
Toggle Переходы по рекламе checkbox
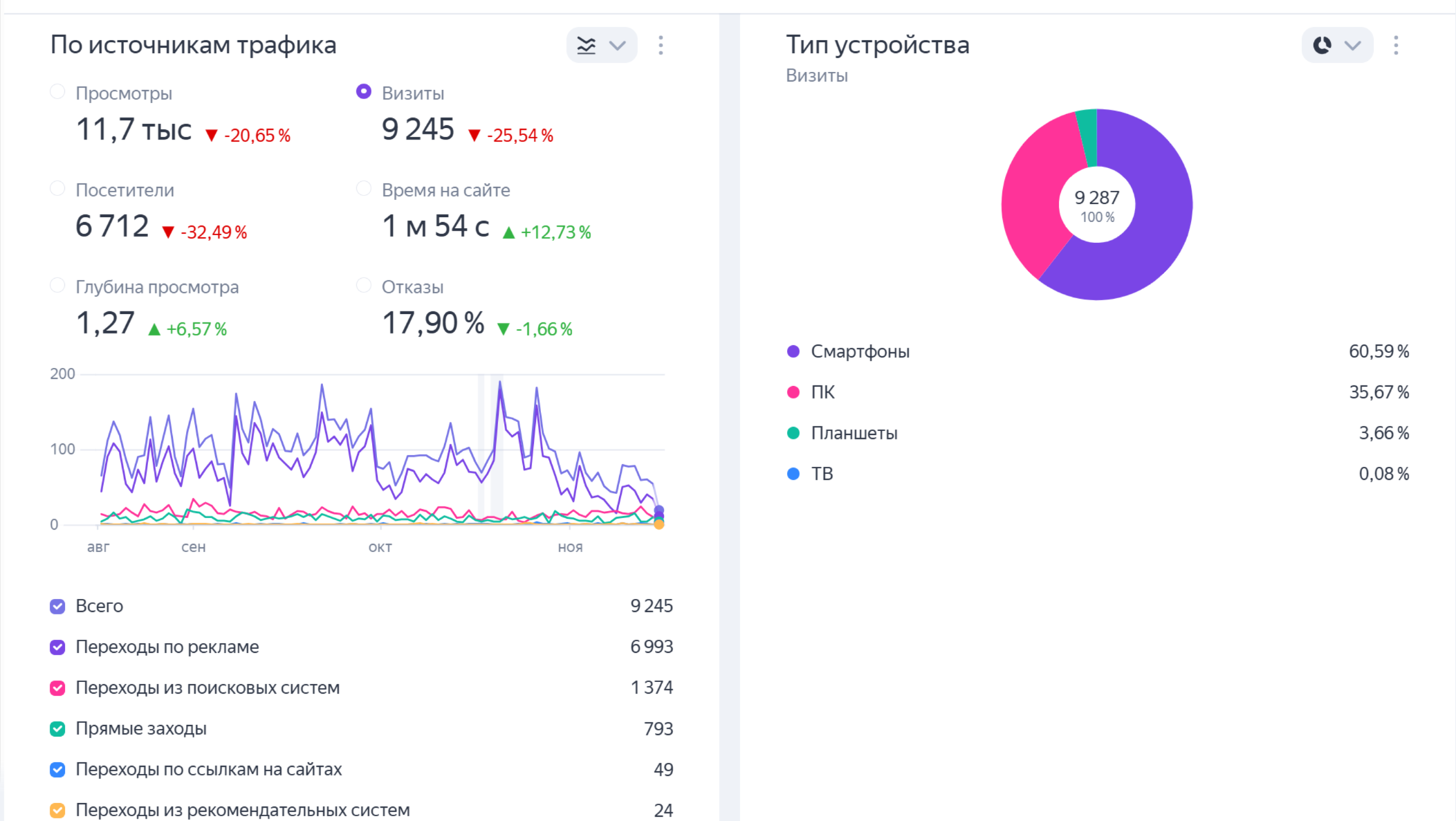[57, 647]
